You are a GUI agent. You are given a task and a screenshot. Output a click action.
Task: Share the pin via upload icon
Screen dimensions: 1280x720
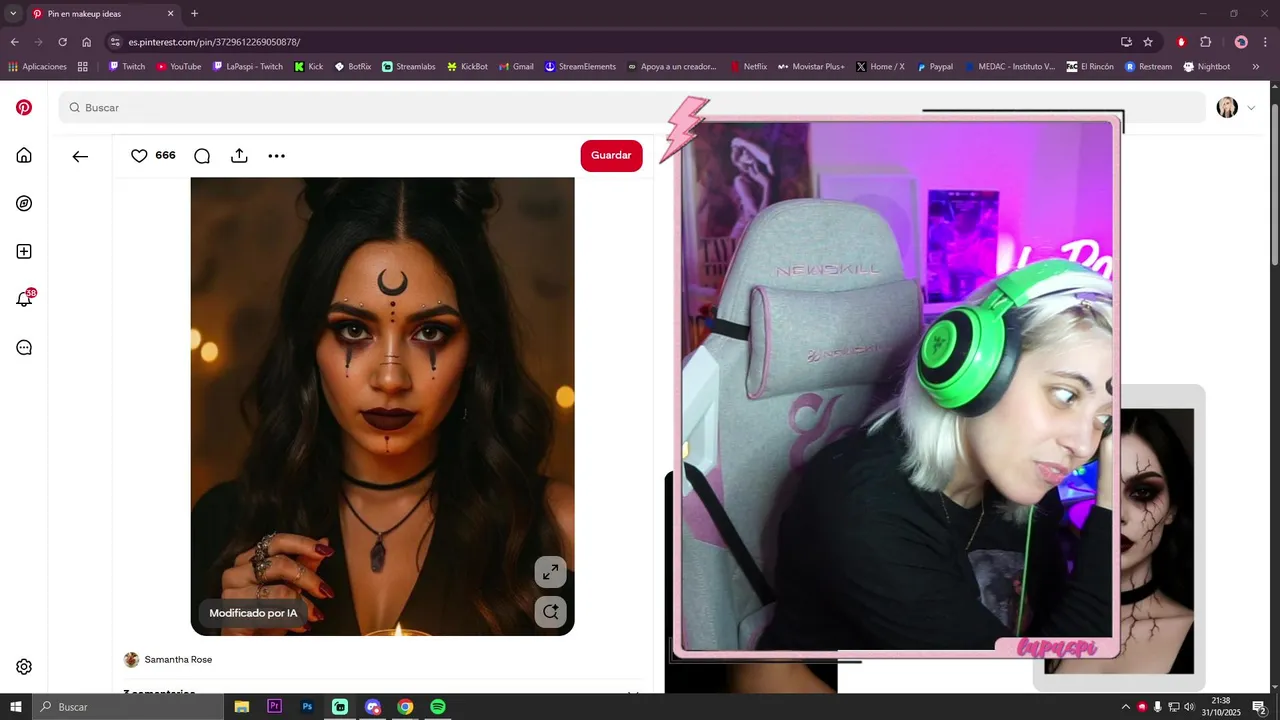239,156
